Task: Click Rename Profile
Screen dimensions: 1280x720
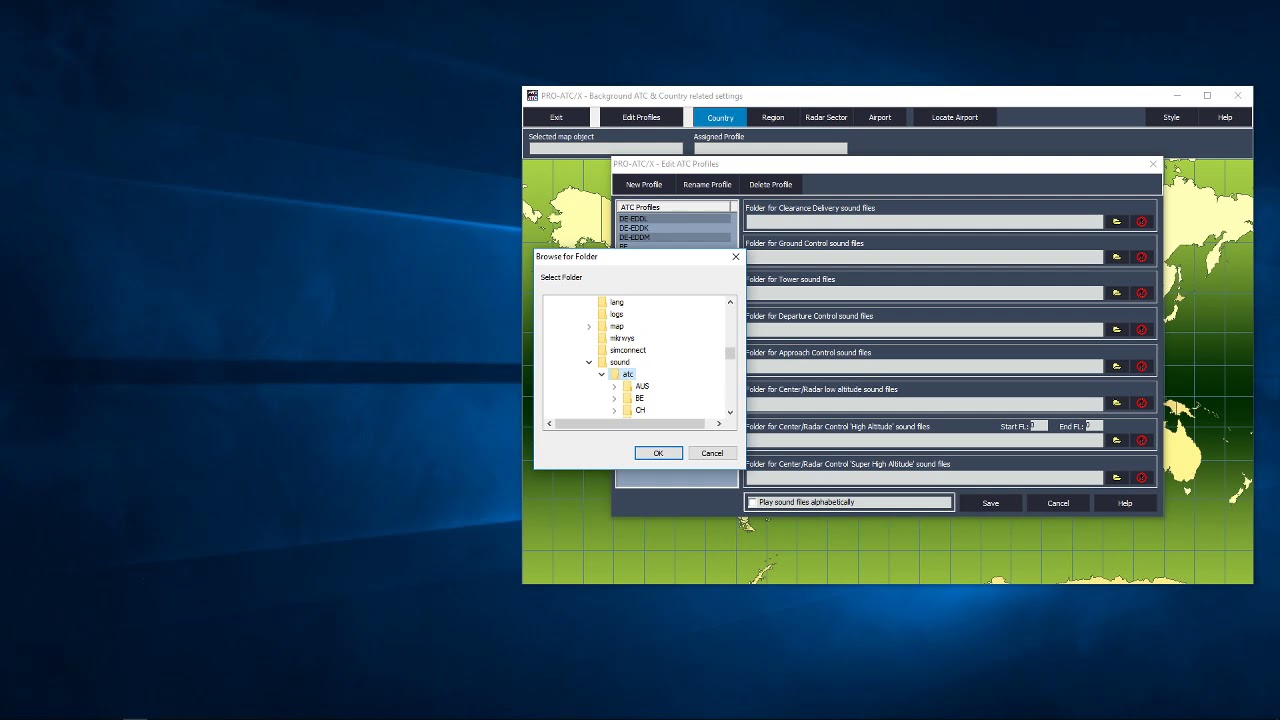Action: (707, 184)
